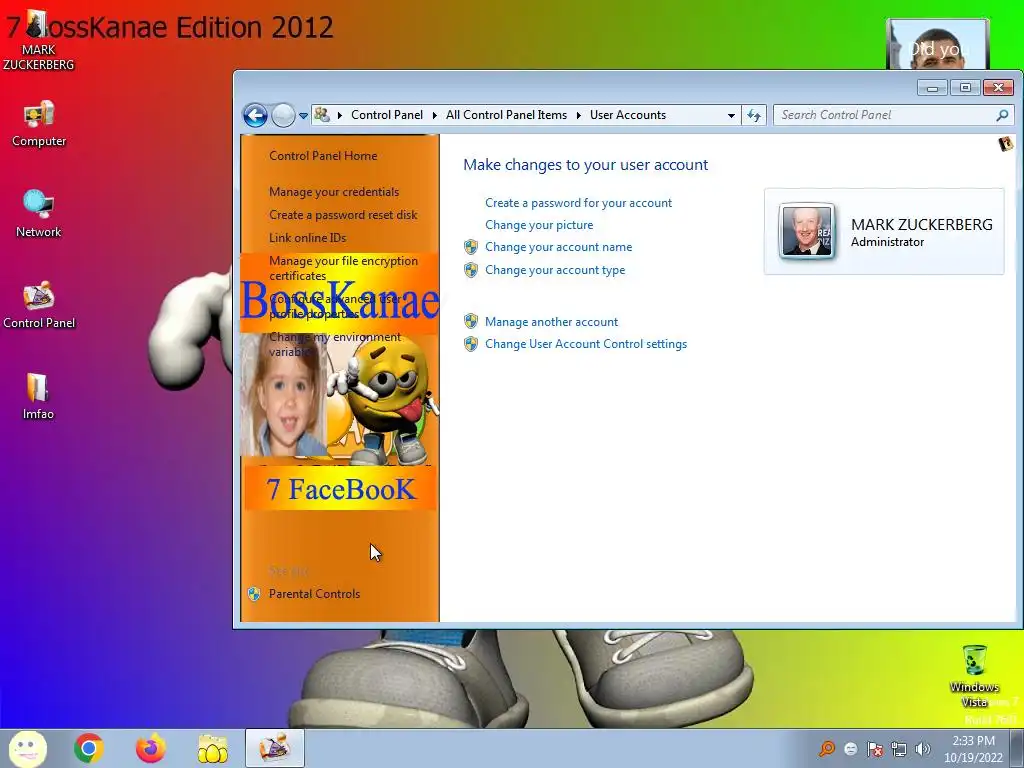Viewport: 1024px width, 768px height.
Task: Click the Back navigation arrow
Action: coord(255,116)
